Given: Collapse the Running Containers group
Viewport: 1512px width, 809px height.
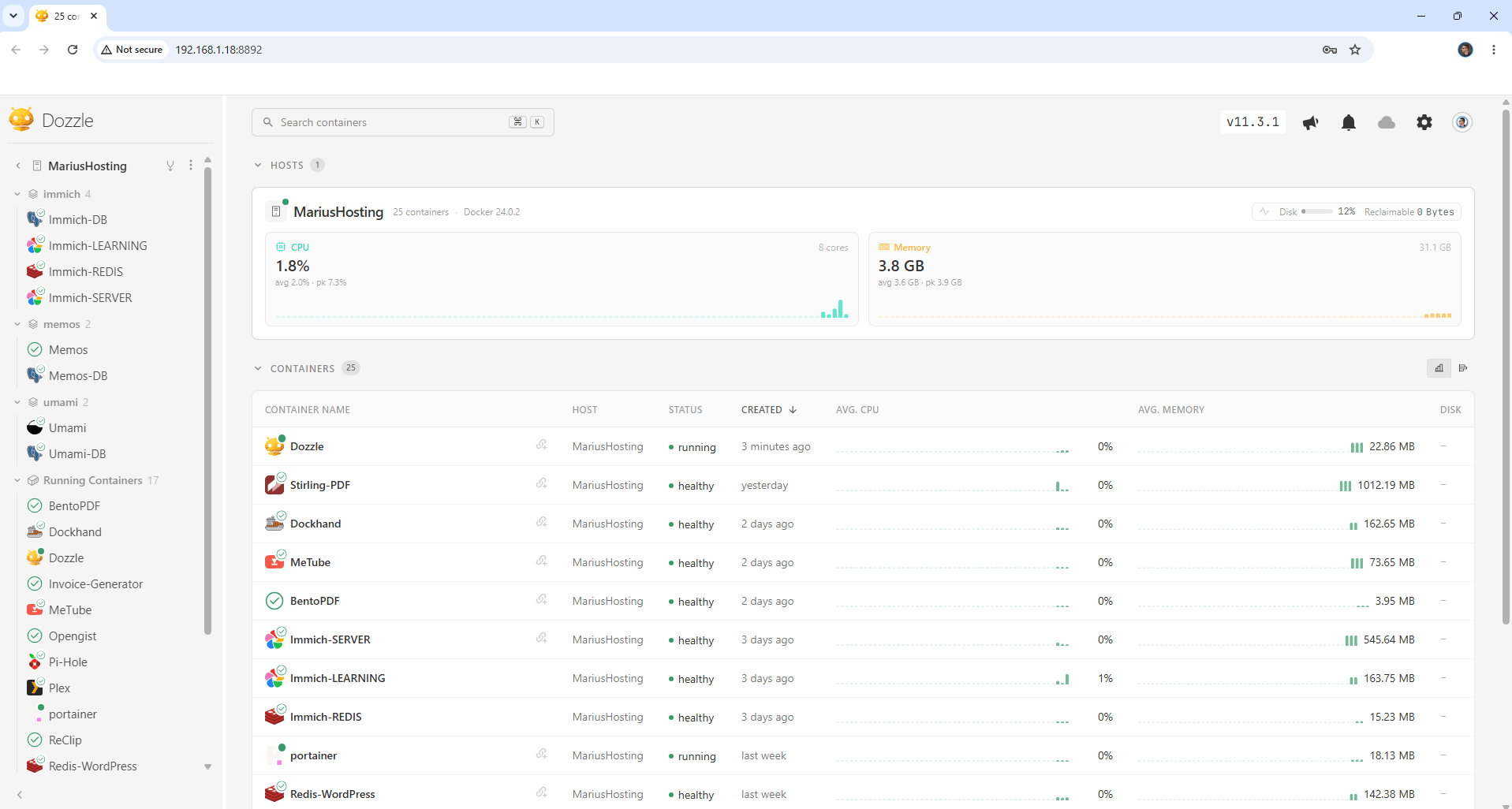Looking at the screenshot, I should pyautogui.click(x=17, y=480).
